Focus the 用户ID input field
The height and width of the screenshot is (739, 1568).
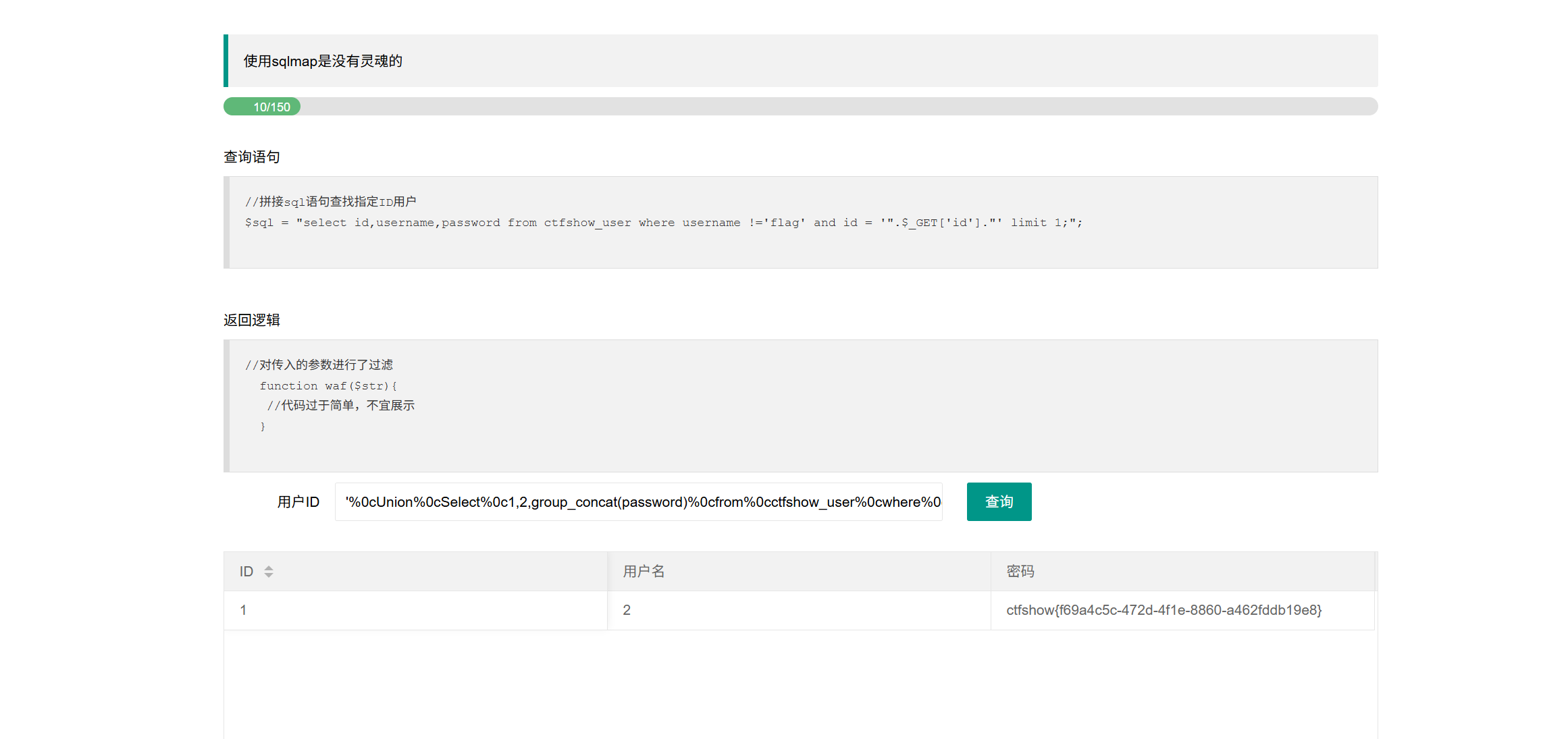(638, 502)
